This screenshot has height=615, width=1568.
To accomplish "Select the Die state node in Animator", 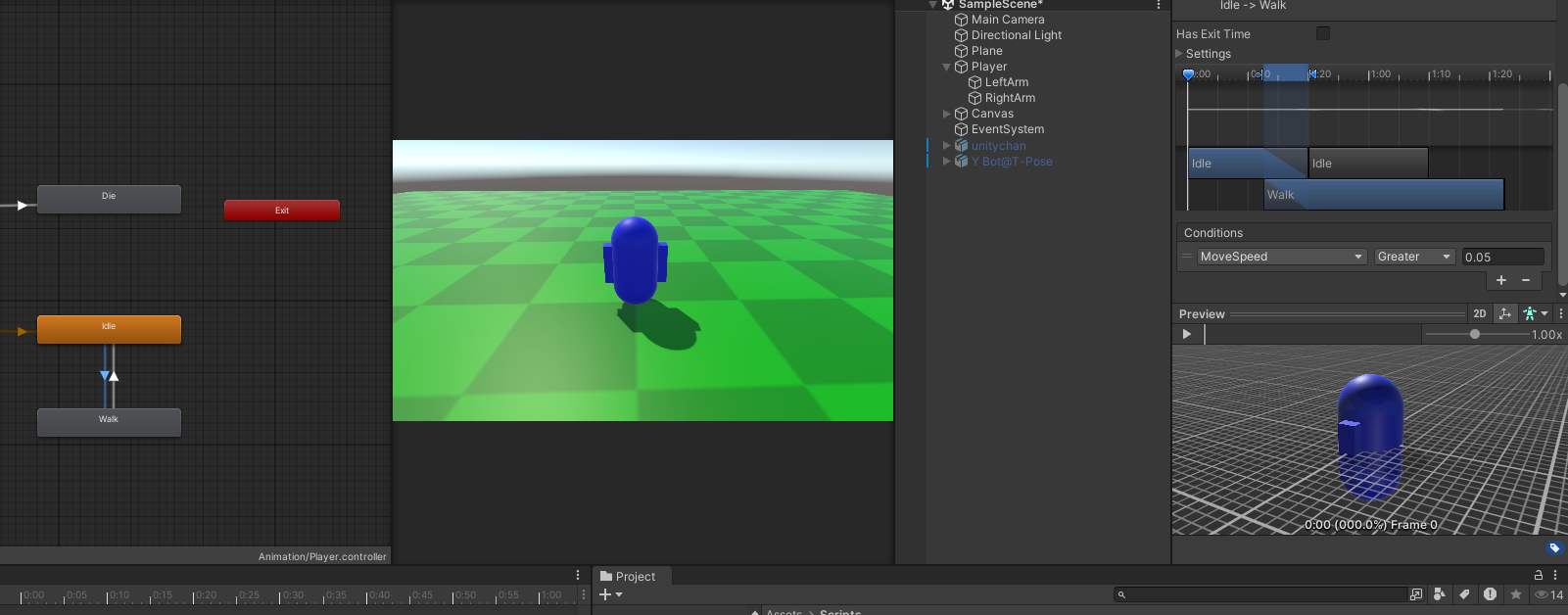I will pos(109,199).
